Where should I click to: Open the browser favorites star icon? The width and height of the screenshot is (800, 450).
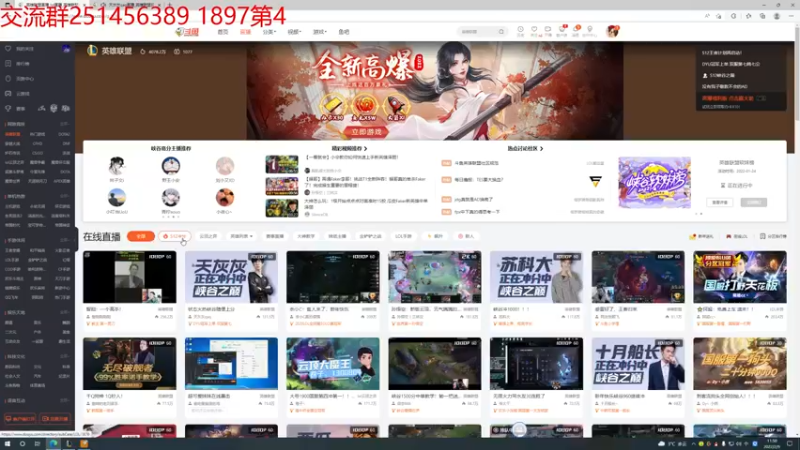(748, 16)
